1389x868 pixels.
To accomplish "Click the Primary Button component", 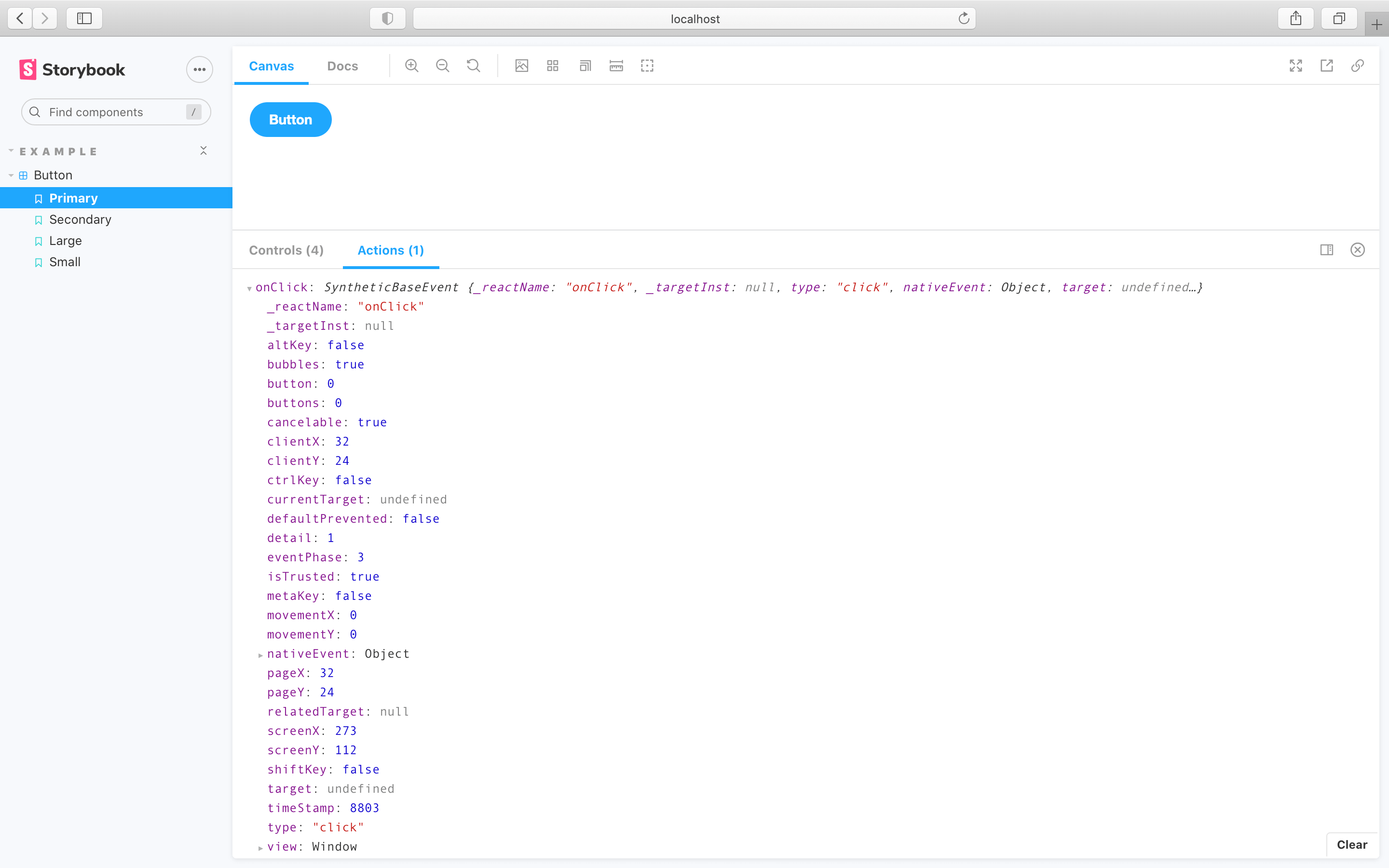I will (x=290, y=120).
